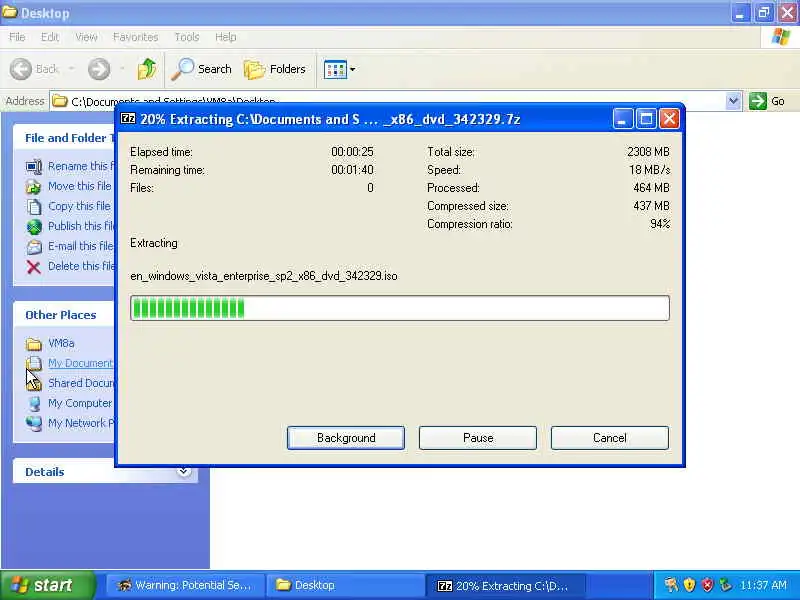The image size is (800, 600).
Task: Maximize the 7-Zip extracting dialog
Action: 646,119
